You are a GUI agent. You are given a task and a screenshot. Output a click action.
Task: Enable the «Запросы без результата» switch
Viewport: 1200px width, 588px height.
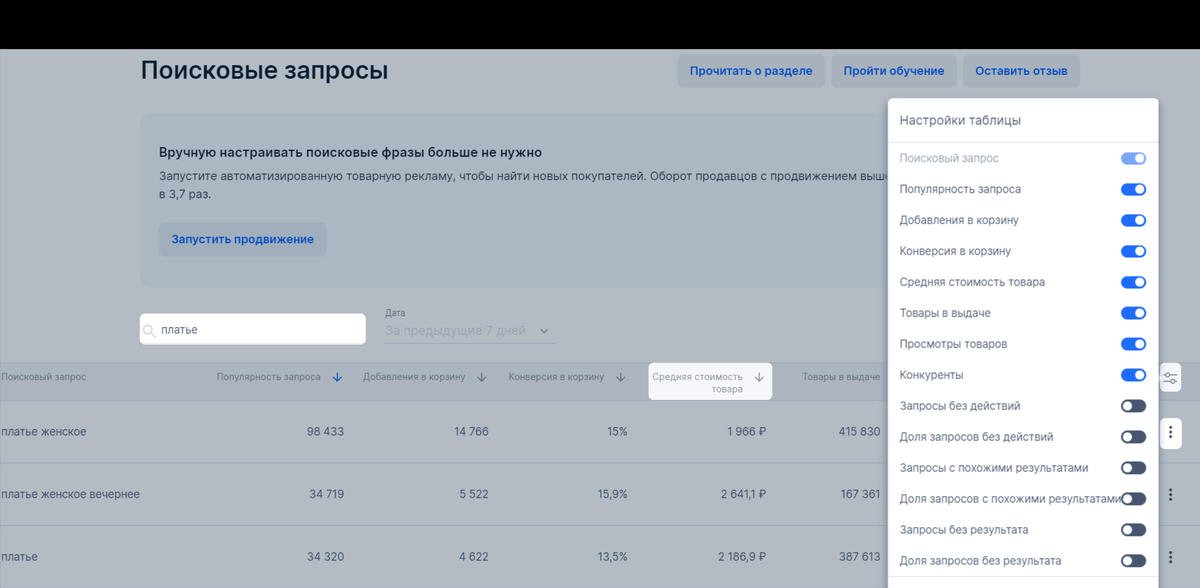coord(1133,529)
